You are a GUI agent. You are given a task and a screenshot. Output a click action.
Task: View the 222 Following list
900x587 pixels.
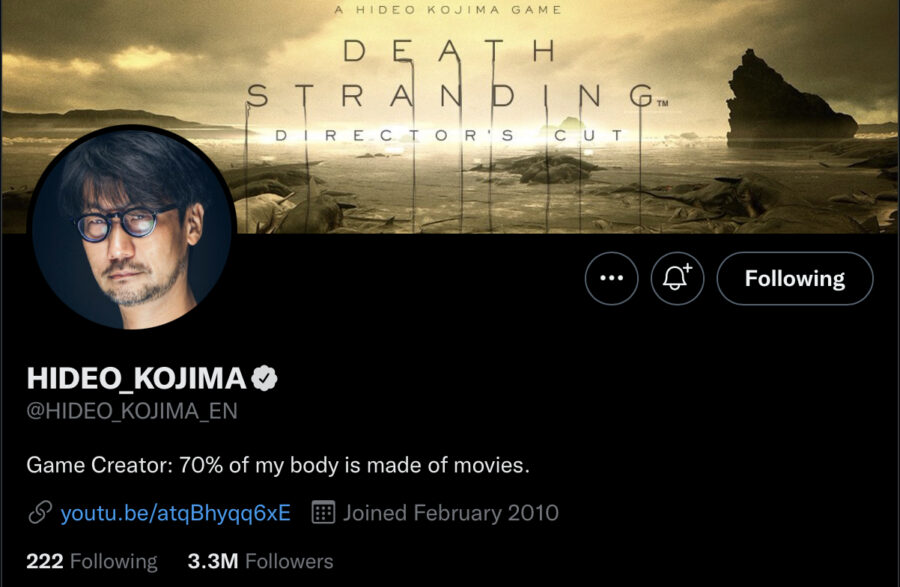click(x=92, y=561)
